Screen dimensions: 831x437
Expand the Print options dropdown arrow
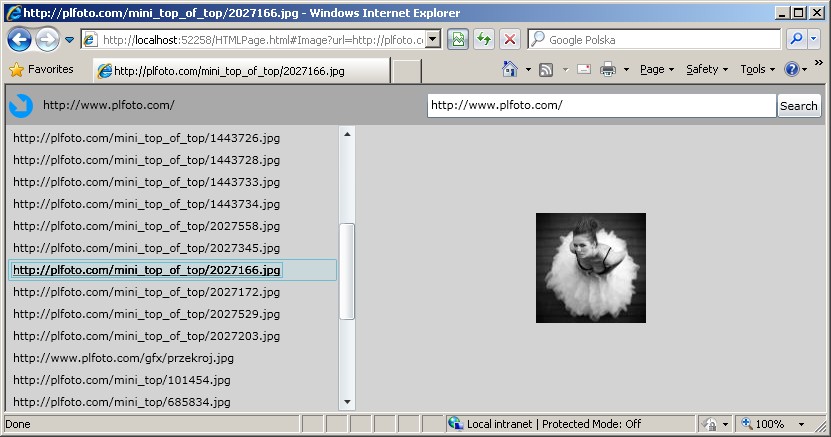click(x=626, y=69)
